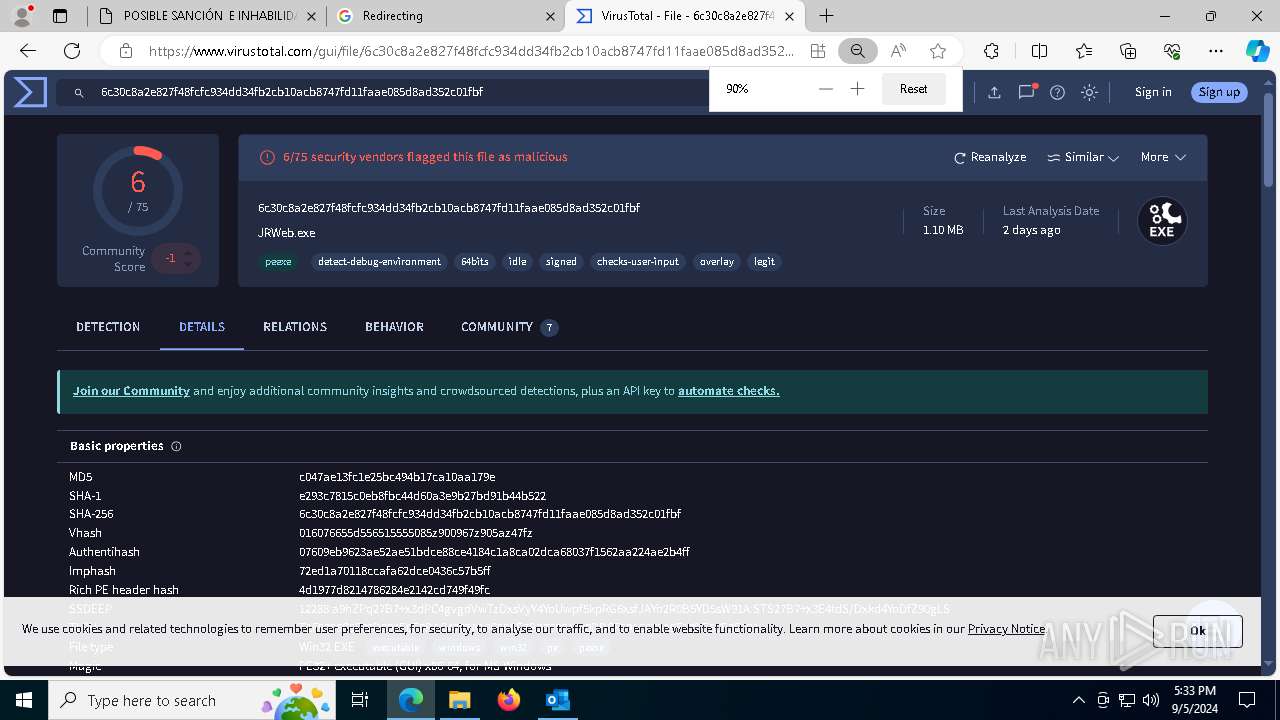Open browser essentials heart icon
1280x720 pixels.
(1172, 51)
